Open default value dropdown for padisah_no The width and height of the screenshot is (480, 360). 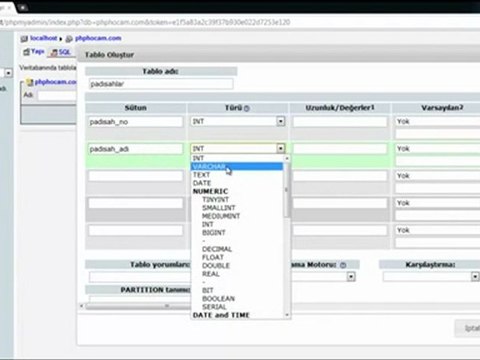(438, 121)
